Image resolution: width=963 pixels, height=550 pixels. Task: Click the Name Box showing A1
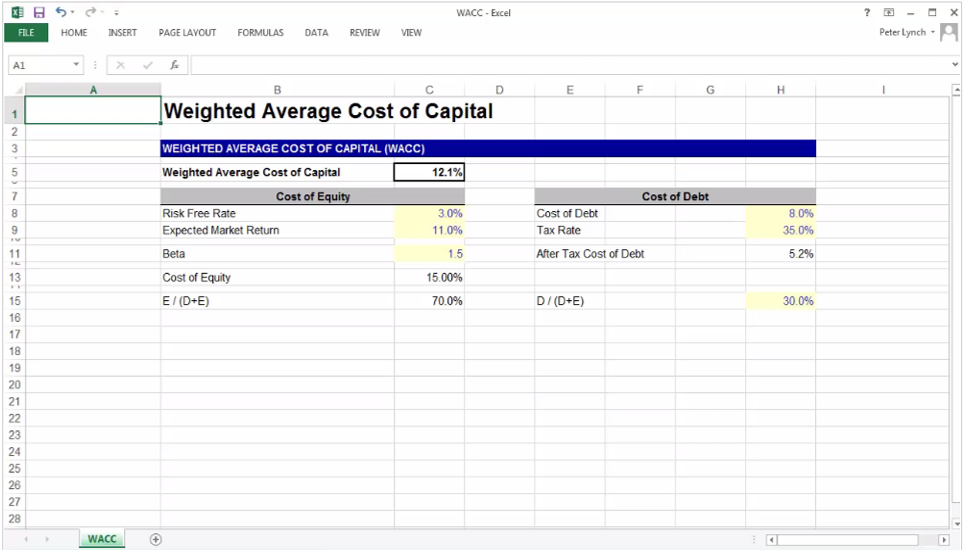click(40, 65)
